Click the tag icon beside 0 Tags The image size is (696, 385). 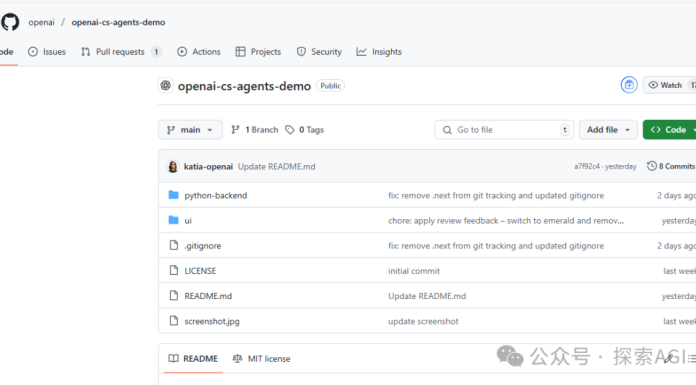[290, 130]
